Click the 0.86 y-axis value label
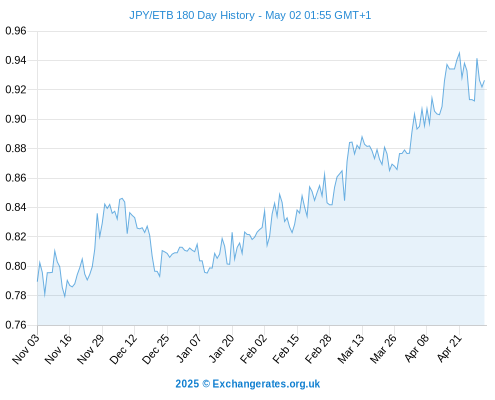Image resolution: width=495 pixels, height=400 pixels. (16, 178)
